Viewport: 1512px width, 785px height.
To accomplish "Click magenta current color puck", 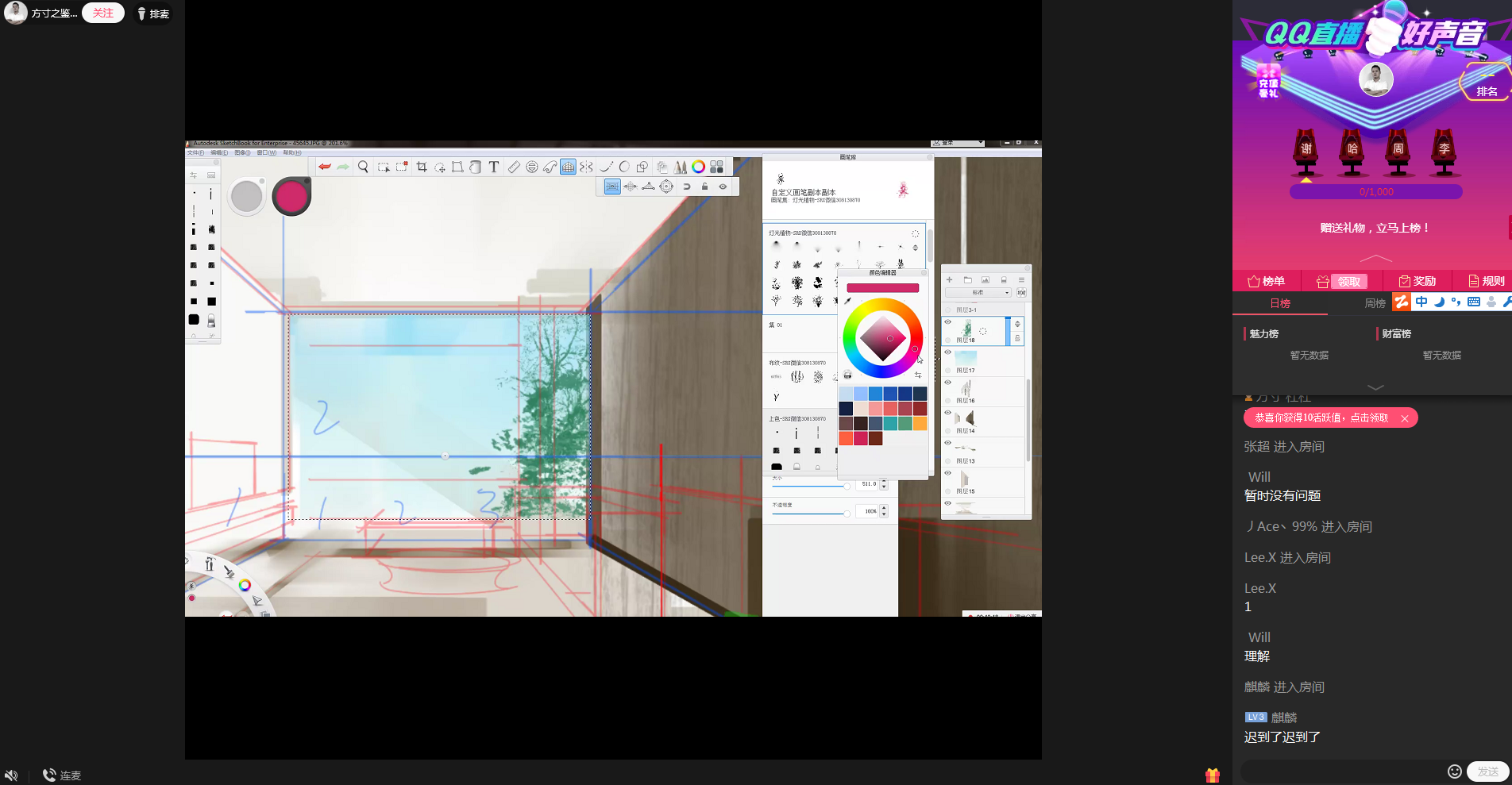I will coord(291,196).
